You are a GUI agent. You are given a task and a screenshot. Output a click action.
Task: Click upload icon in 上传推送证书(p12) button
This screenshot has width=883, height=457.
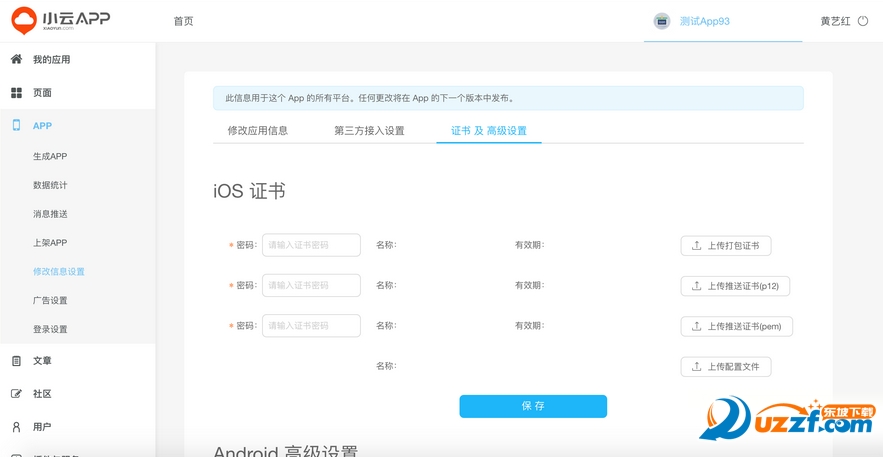[x=697, y=286]
